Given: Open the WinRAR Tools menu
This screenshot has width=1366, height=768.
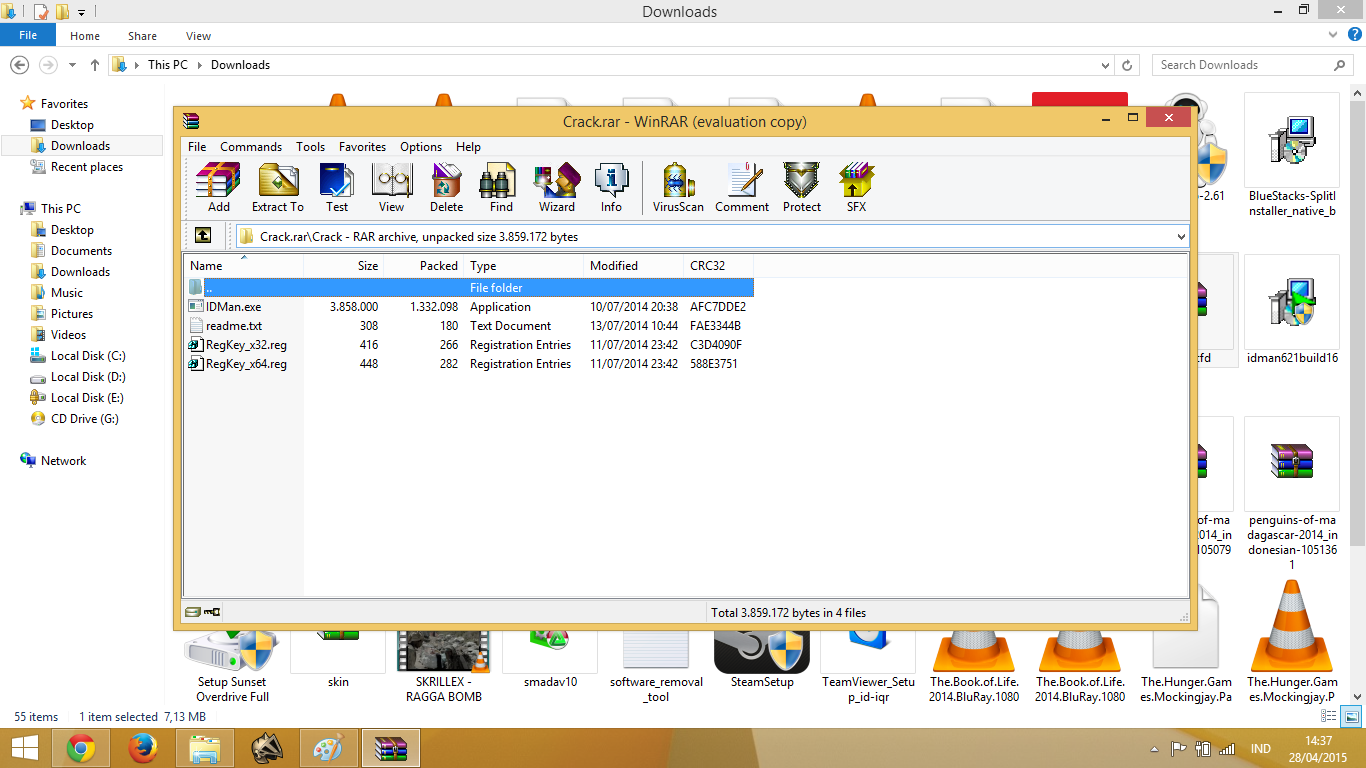Looking at the screenshot, I should coord(310,146).
